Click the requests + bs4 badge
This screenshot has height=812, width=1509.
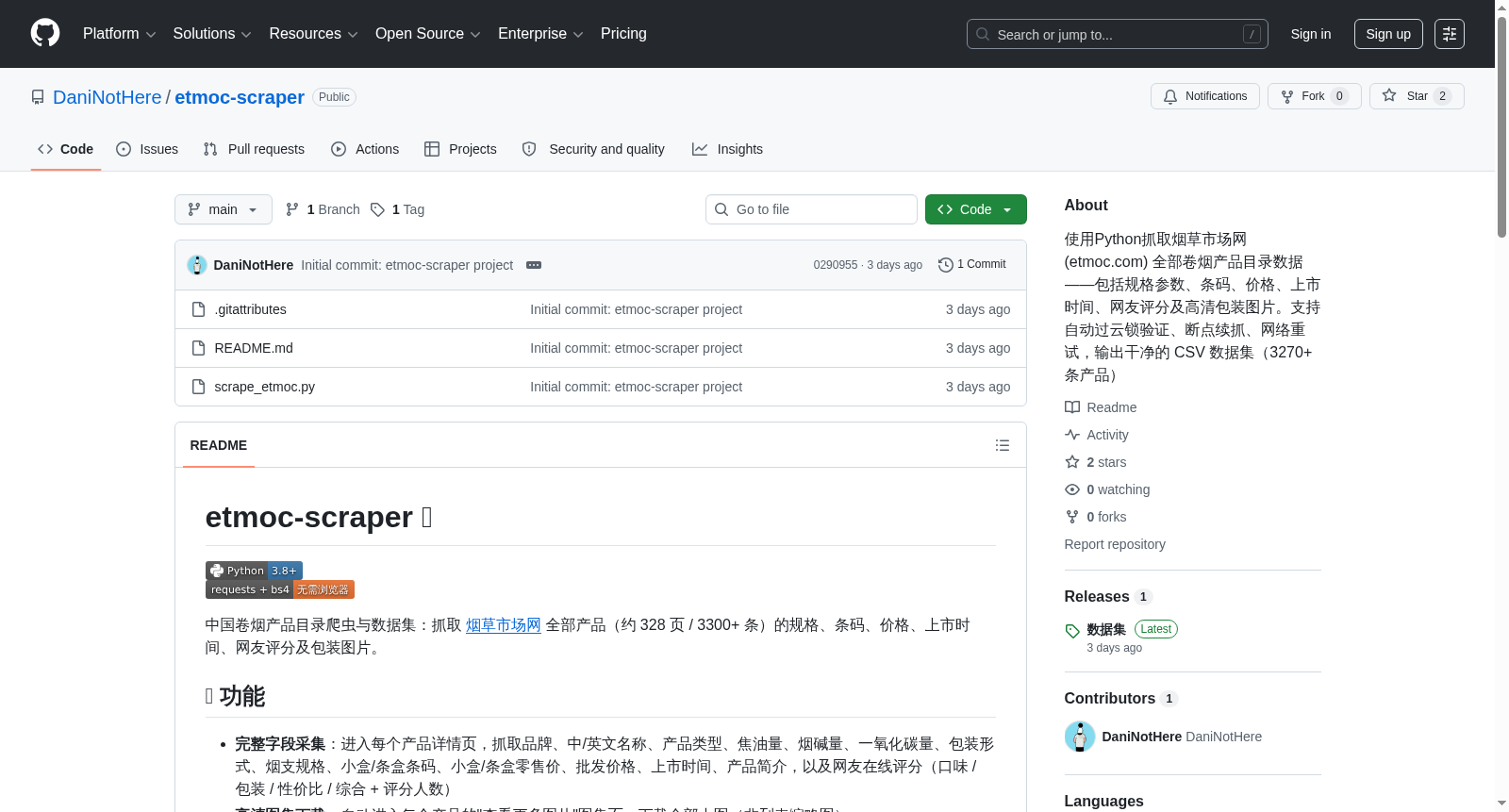[x=280, y=589]
